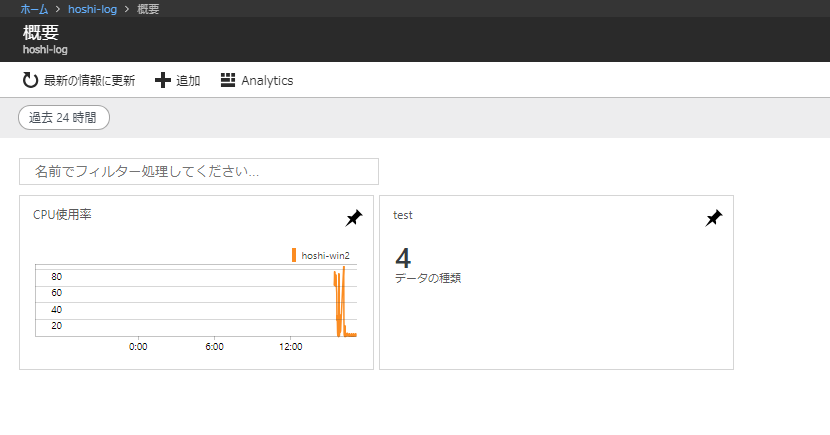This screenshot has height=435, width=830.
Task: Click the orange hoshi-win2 legend swatch
Action: 294,255
